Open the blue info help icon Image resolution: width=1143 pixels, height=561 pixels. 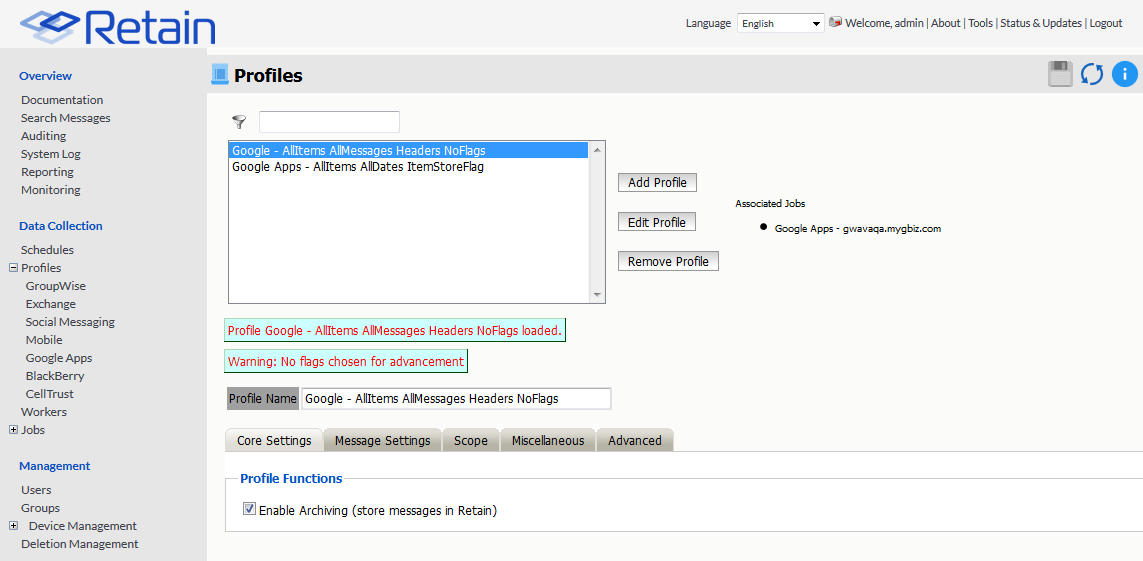tap(1125, 74)
